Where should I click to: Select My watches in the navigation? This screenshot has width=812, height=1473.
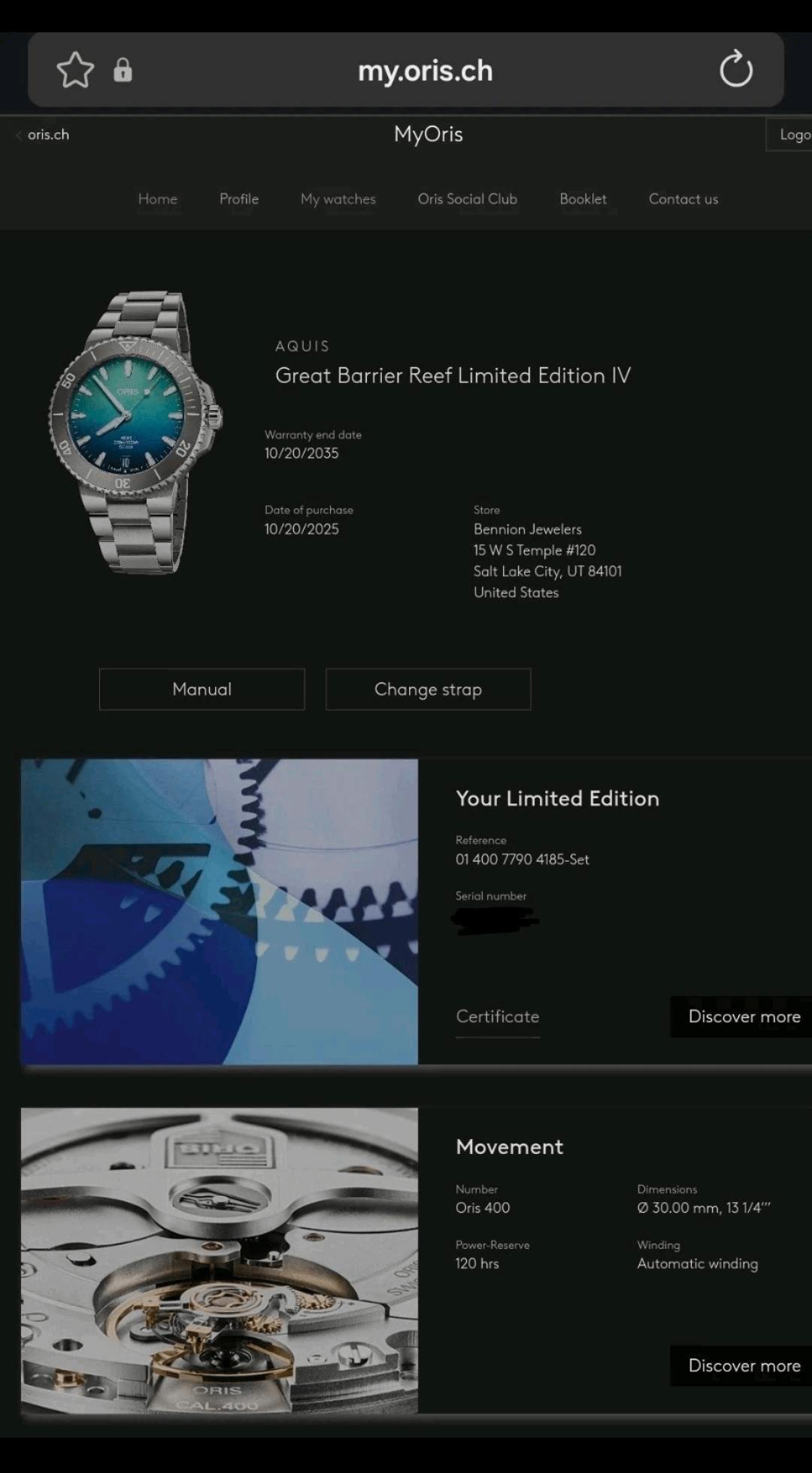338,199
